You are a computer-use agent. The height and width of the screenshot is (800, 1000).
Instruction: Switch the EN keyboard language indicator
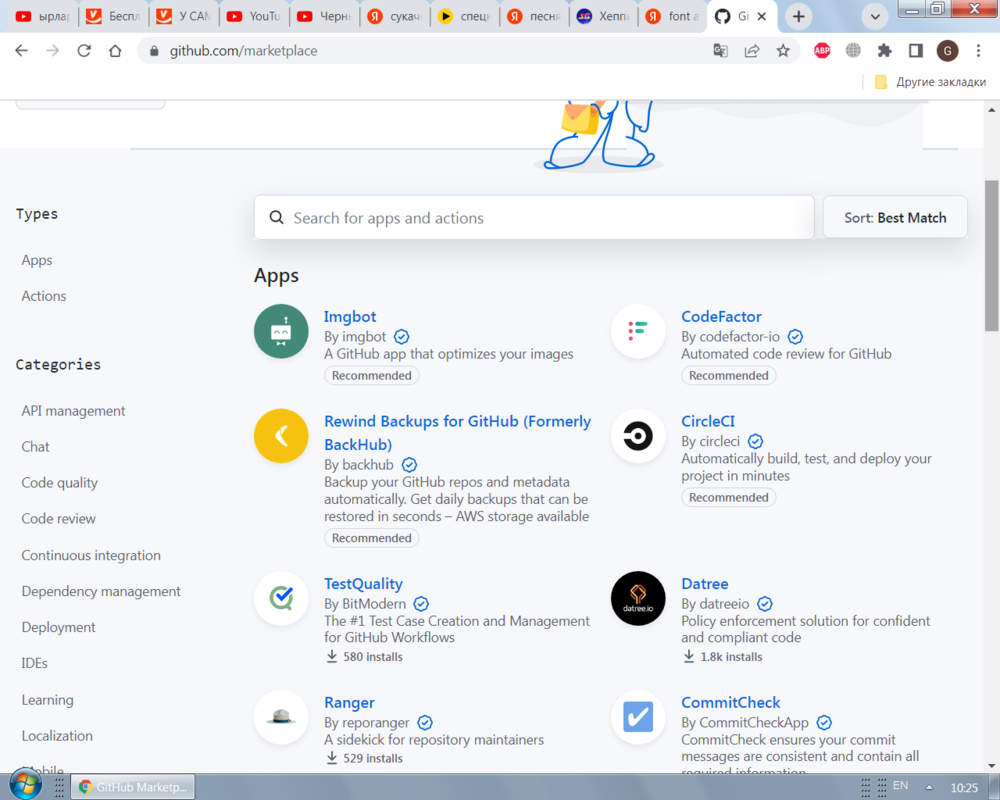(901, 785)
